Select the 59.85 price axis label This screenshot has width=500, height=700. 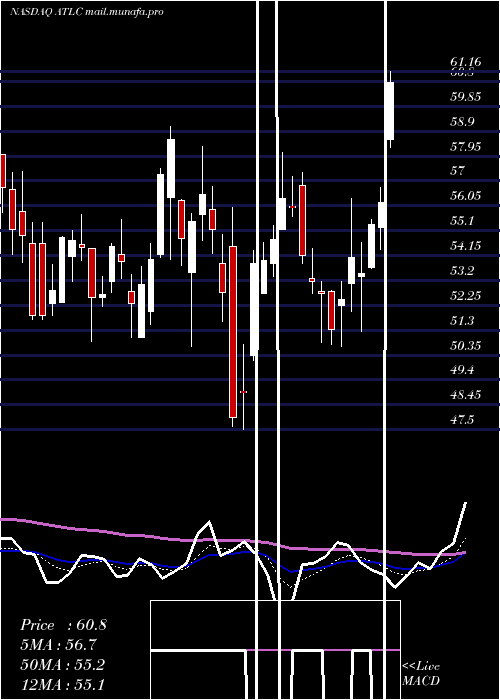466,97
